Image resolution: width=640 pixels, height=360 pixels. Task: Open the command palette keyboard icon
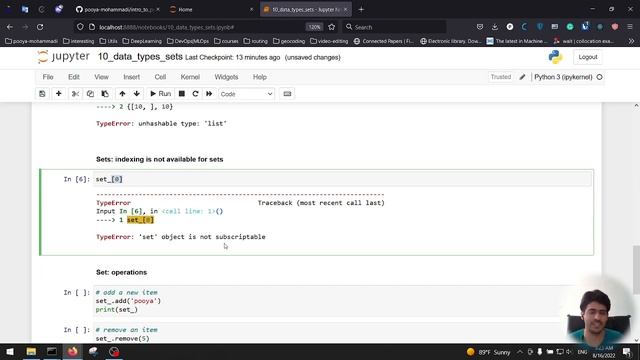pos(287,94)
